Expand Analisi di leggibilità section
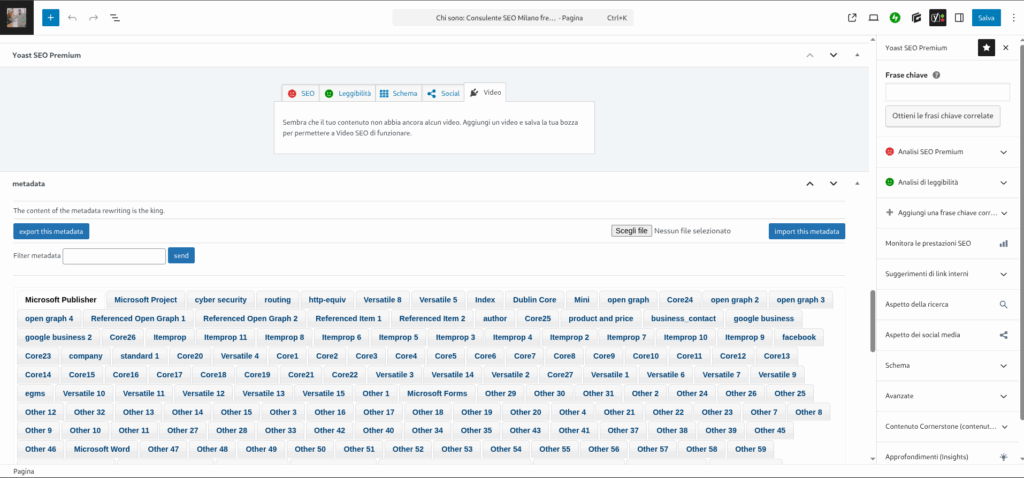This screenshot has height=478, width=1024. pyautogui.click(x=946, y=182)
